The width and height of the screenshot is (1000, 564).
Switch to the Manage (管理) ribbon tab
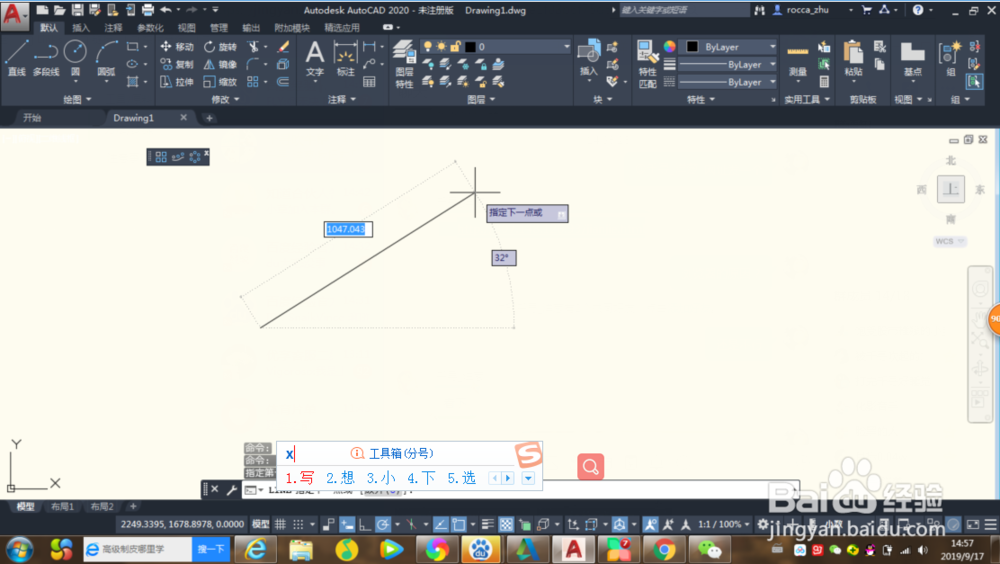click(219, 27)
